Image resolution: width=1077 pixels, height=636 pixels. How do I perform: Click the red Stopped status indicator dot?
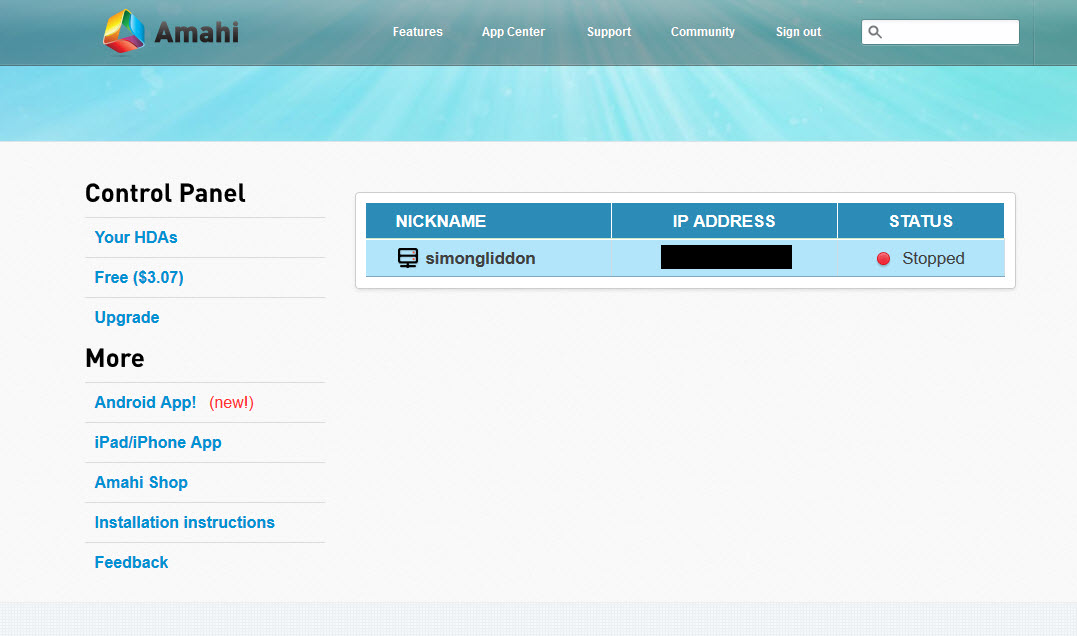[x=883, y=258]
